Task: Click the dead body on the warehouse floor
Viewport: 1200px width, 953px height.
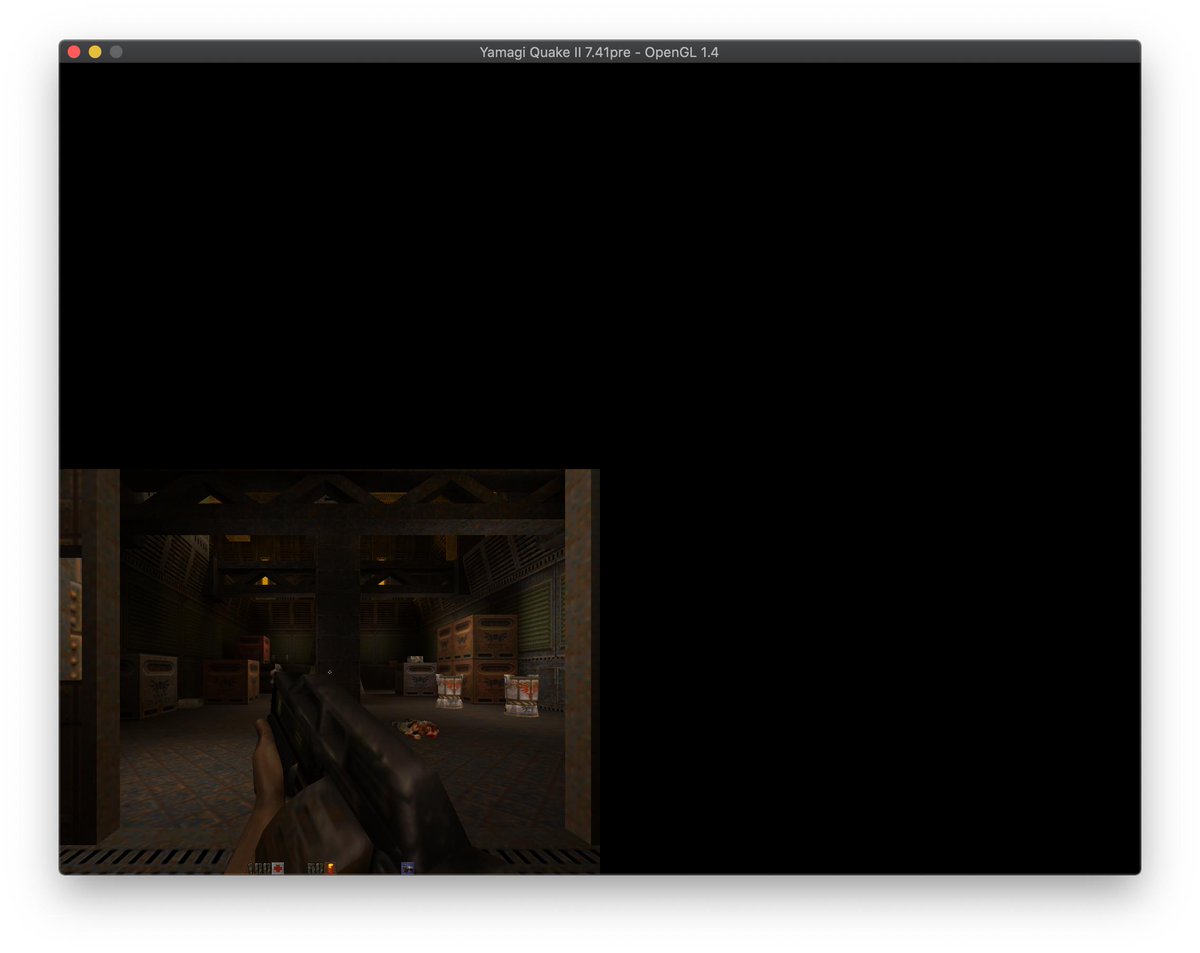Action: 416,729
